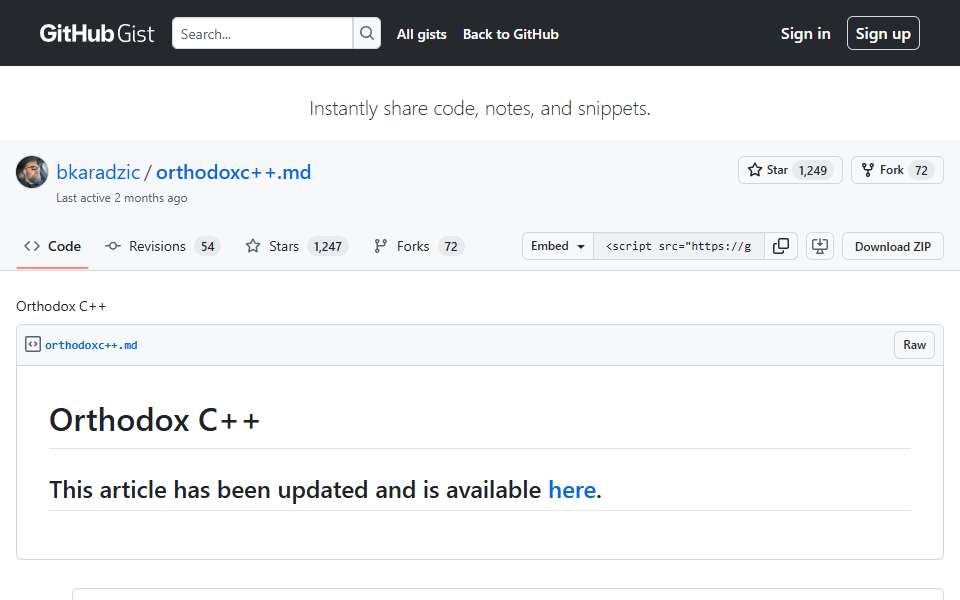Click the Code tab angle-brackets icon
The width and height of the screenshot is (960, 600).
pyautogui.click(x=32, y=246)
